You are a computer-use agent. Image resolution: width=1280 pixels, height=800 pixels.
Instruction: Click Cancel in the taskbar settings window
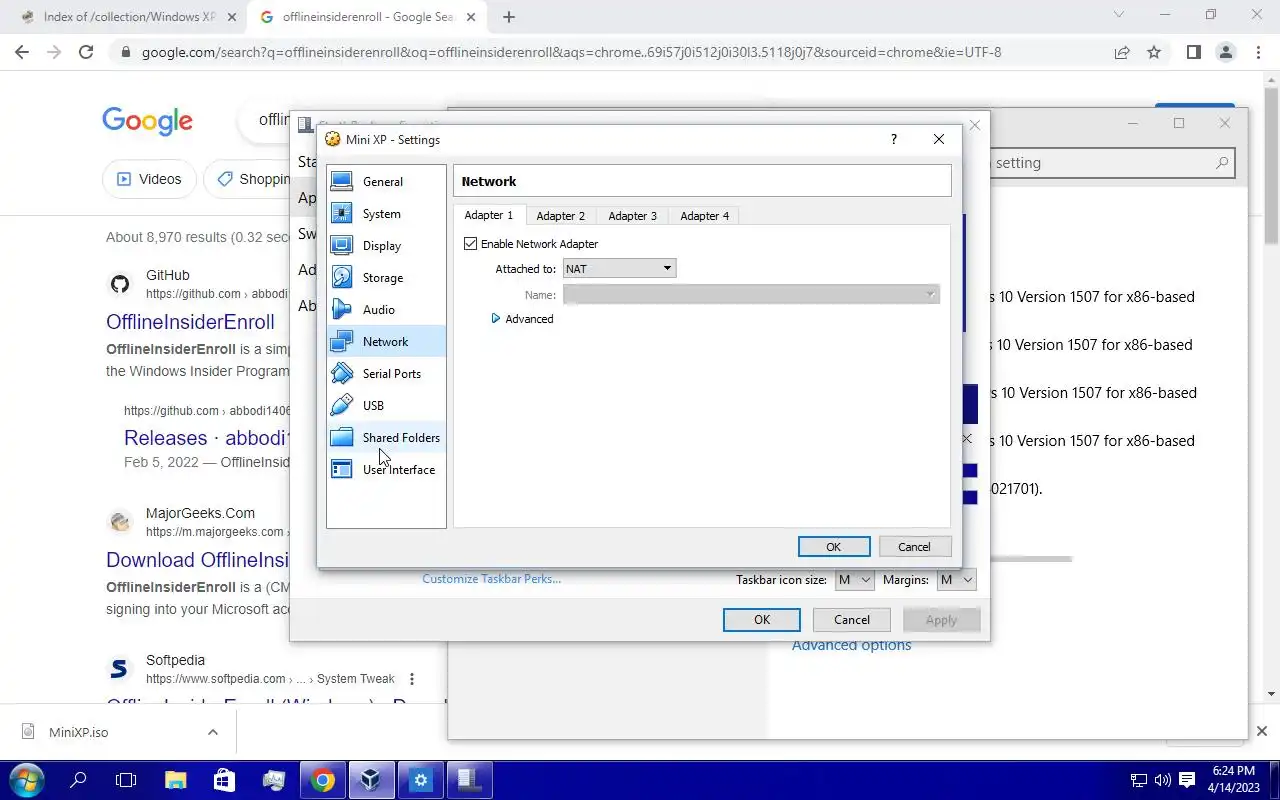(x=851, y=620)
